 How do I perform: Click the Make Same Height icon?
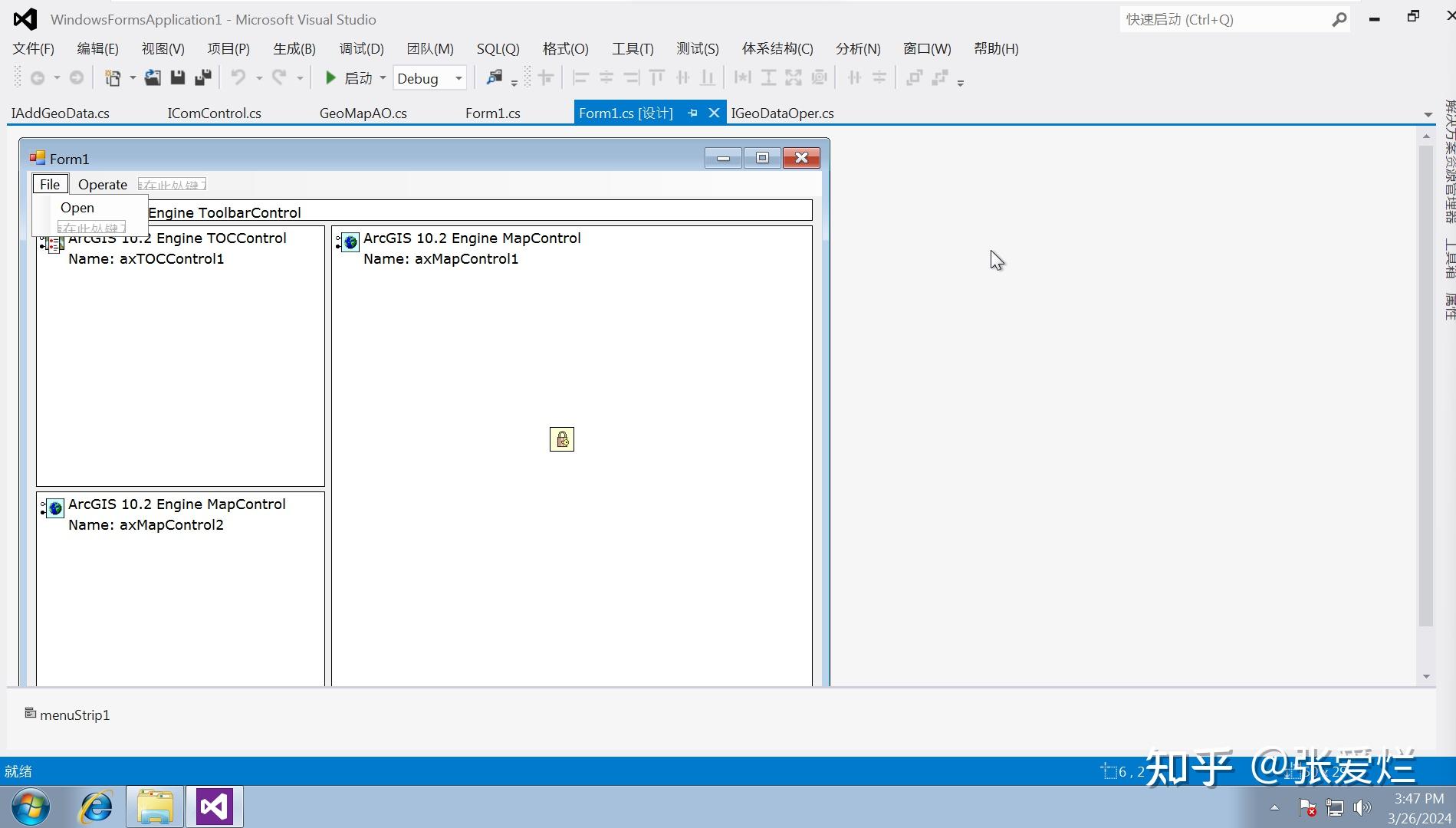tap(768, 78)
